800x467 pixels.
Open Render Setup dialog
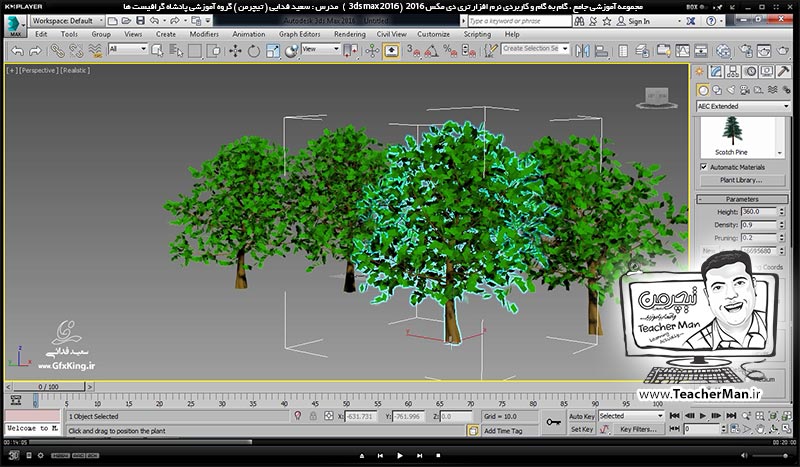click(746, 51)
